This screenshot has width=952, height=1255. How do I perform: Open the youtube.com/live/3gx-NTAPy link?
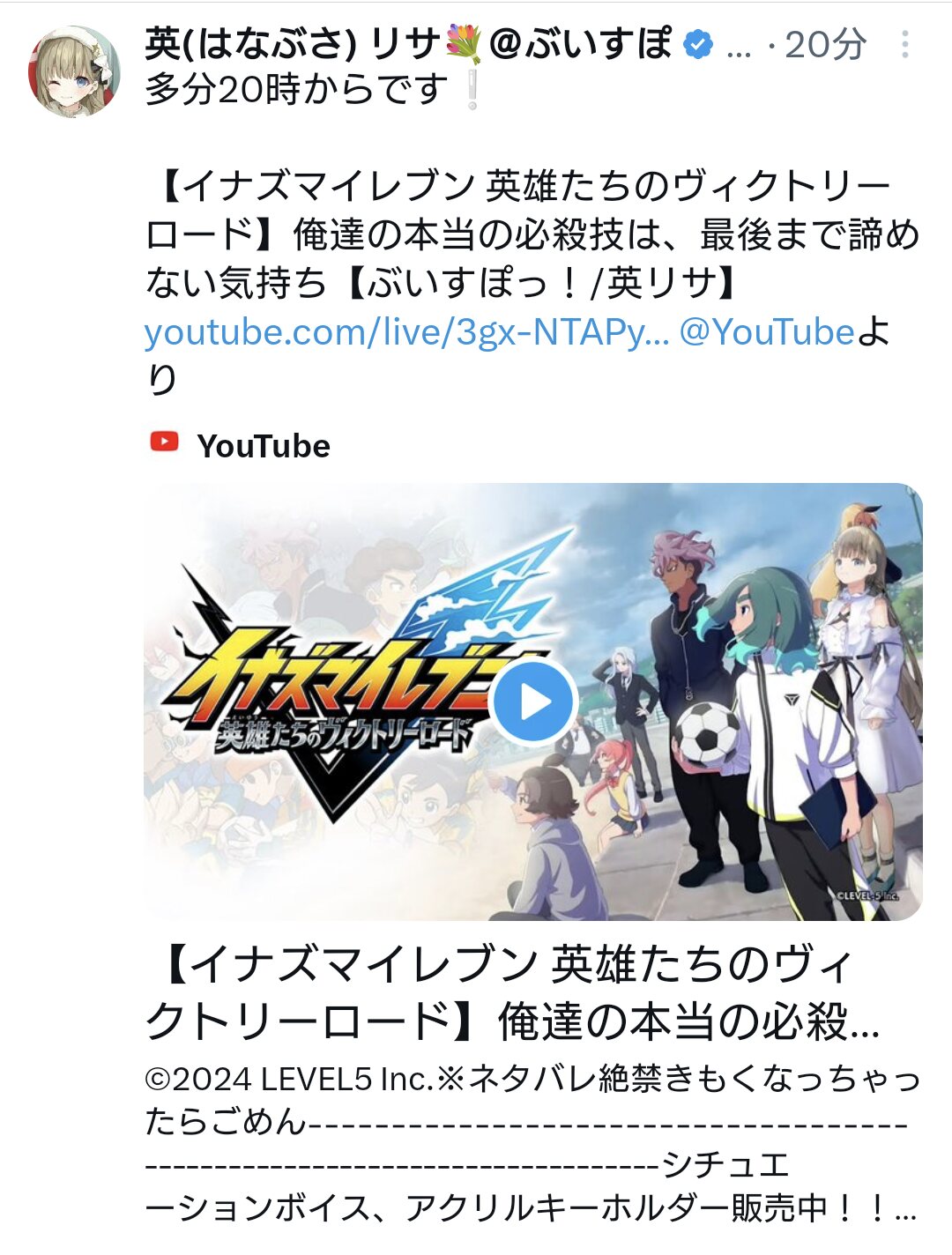click(x=407, y=332)
